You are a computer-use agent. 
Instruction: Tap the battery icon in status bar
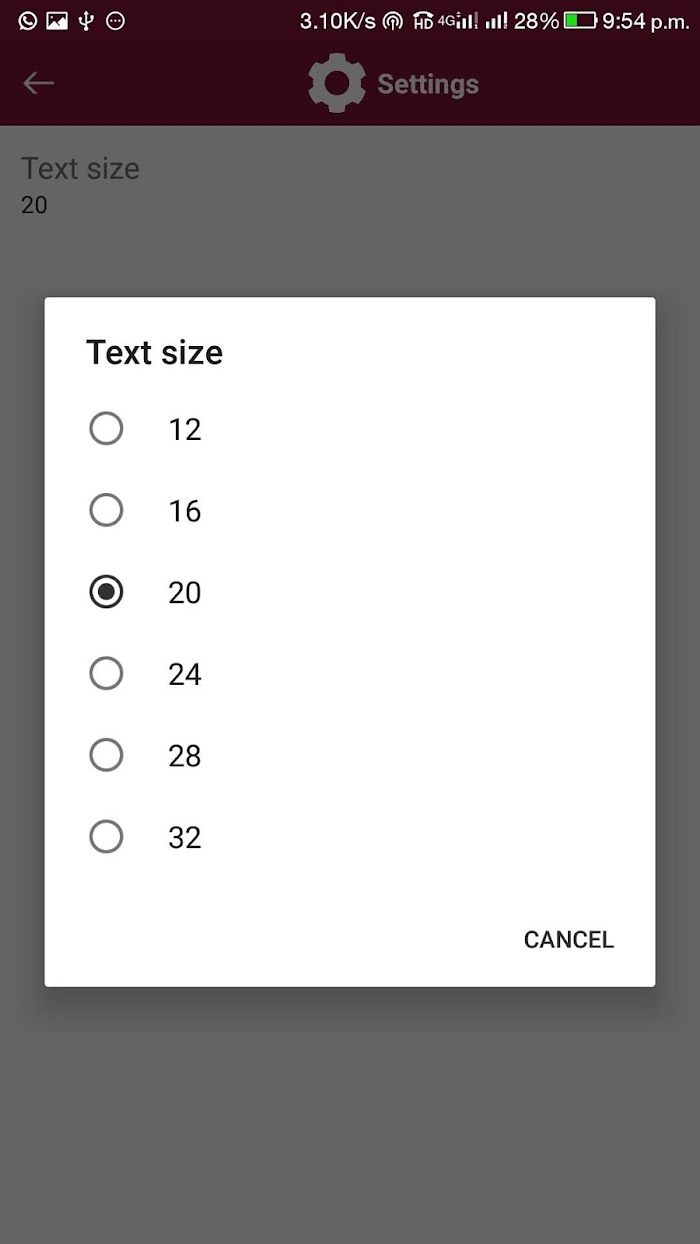pyautogui.click(x=580, y=20)
